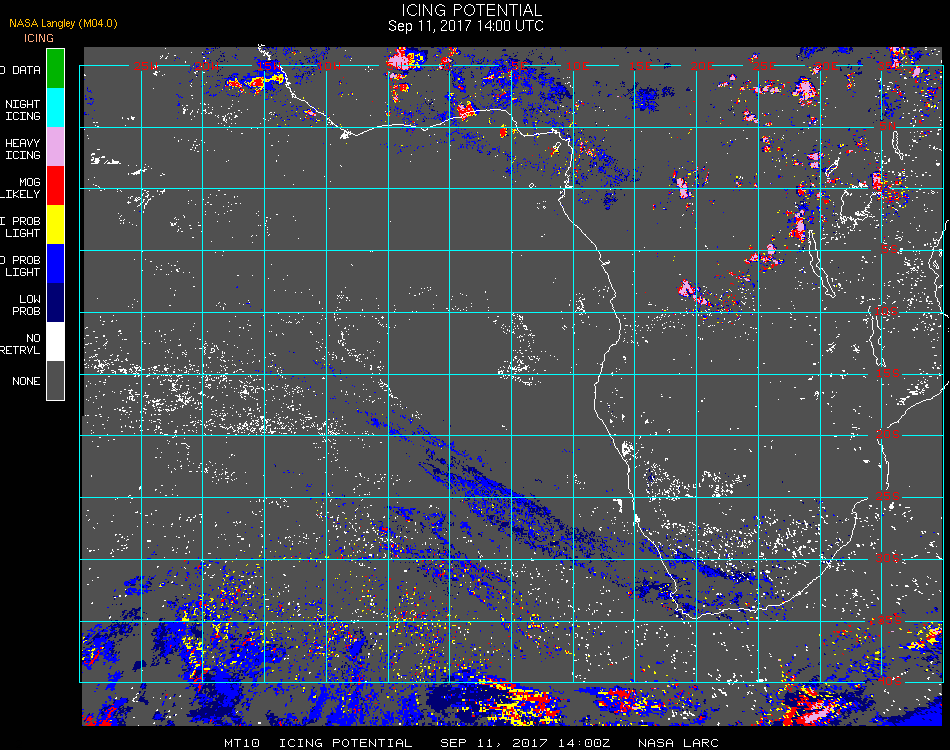The height and width of the screenshot is (750, 950).
Task: Click the '20S' latitude label
Action: [888, 434]
